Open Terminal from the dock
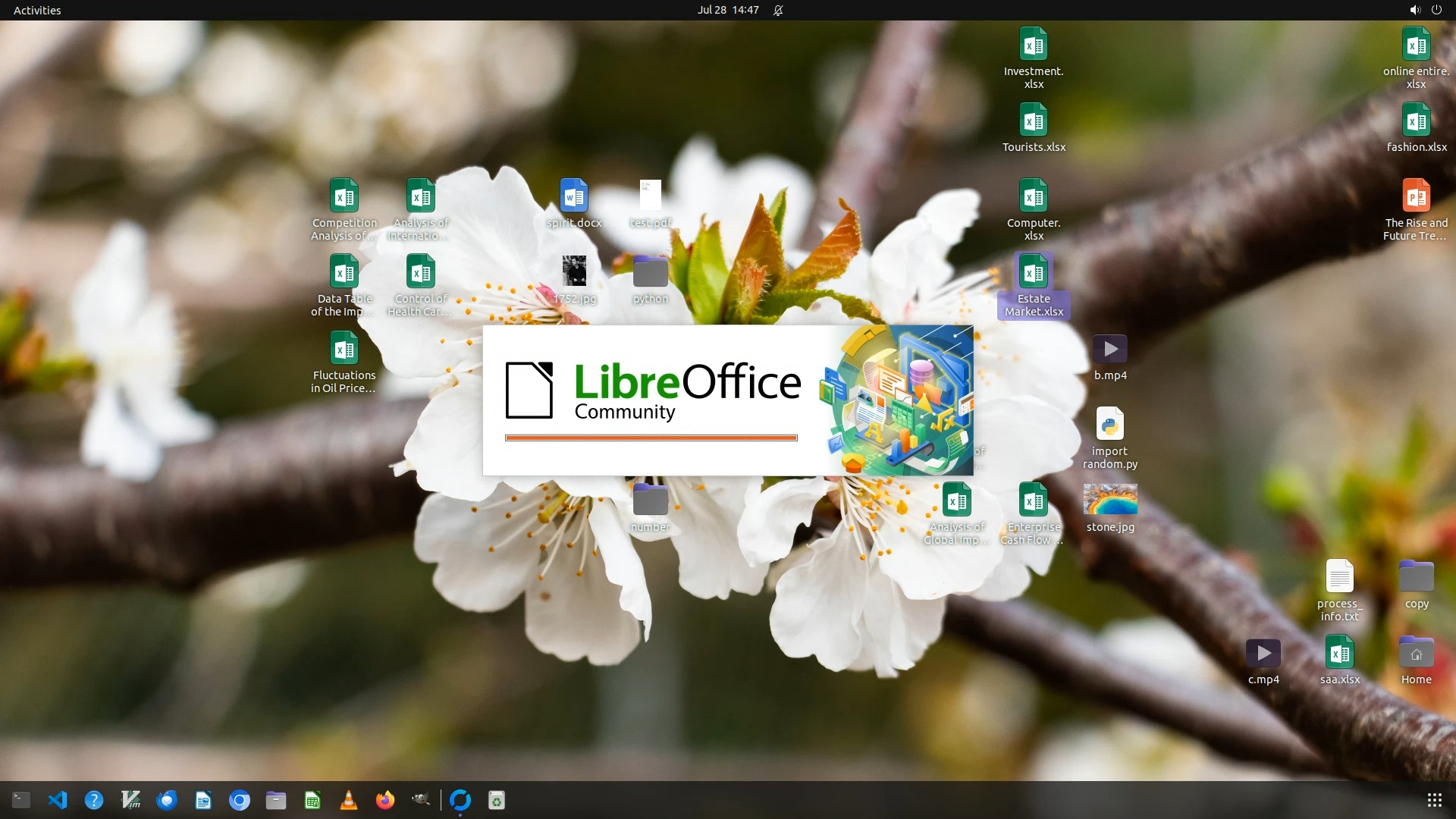The image size is (1456, 819). (x=21, y=800)
